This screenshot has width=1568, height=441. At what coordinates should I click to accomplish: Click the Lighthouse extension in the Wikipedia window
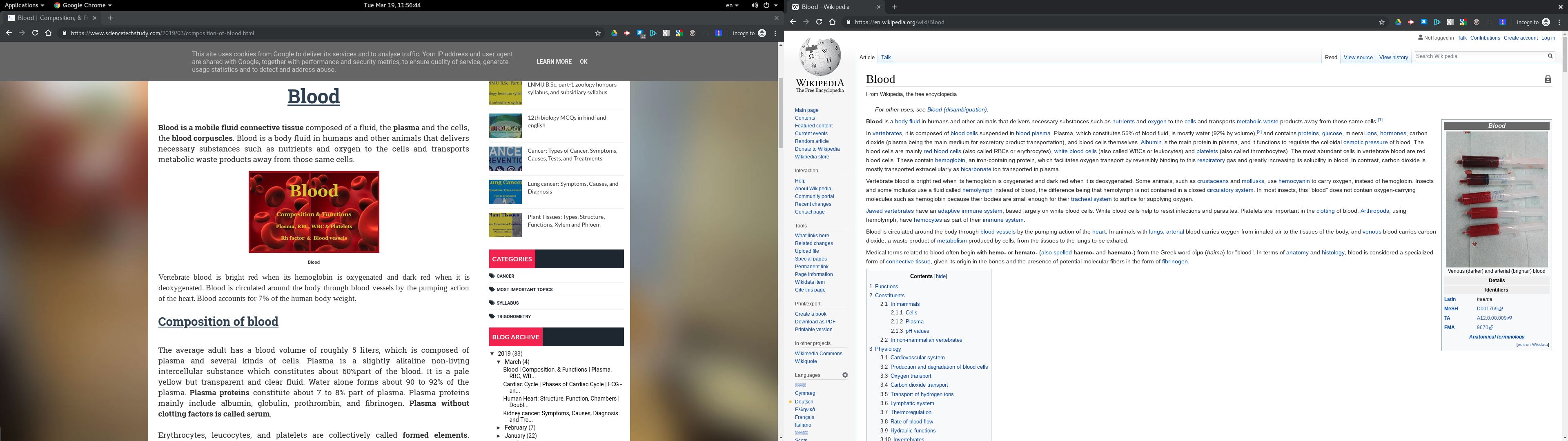pos(1502,22)
